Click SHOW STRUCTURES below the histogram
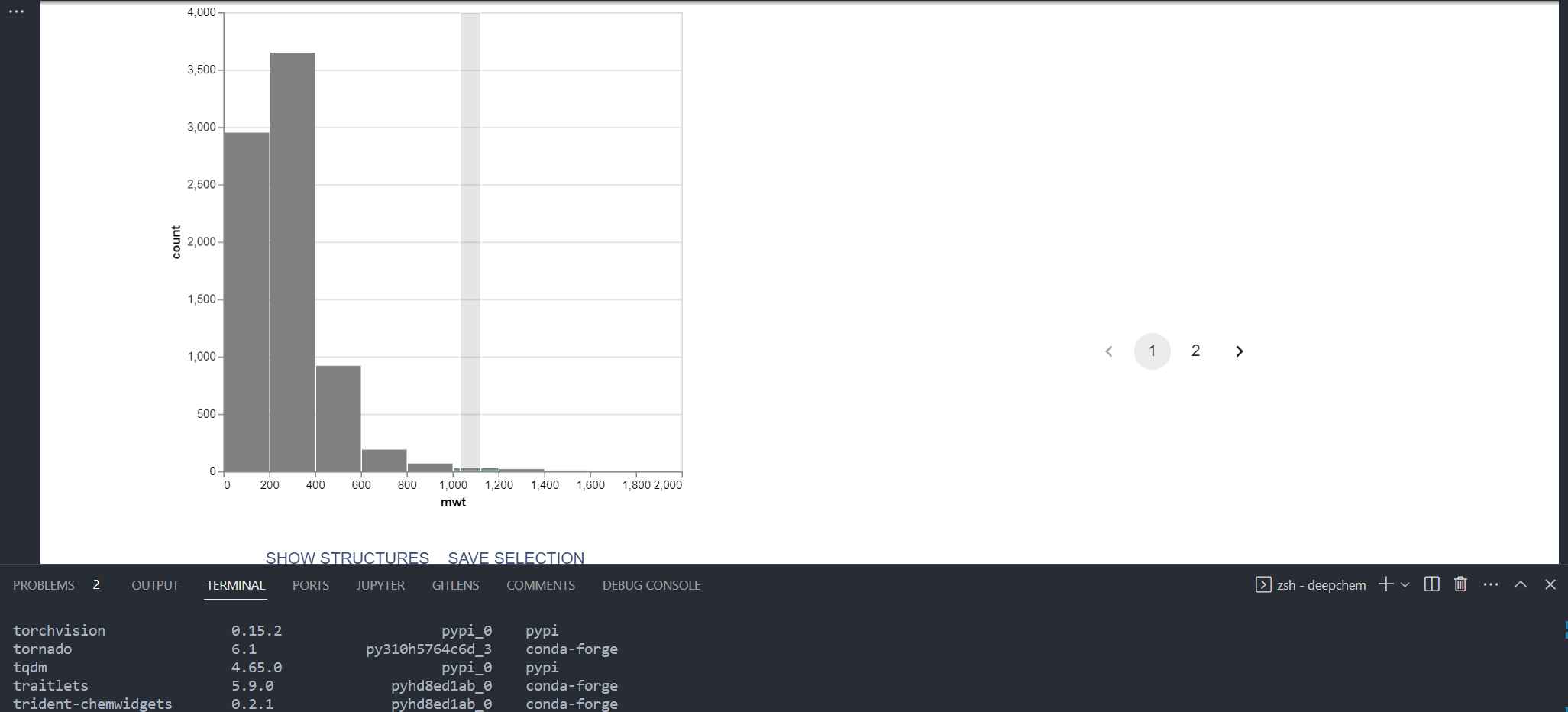The width and height of the screenshot is (1568, 712). pyautogui.click(x=347, y=558)
